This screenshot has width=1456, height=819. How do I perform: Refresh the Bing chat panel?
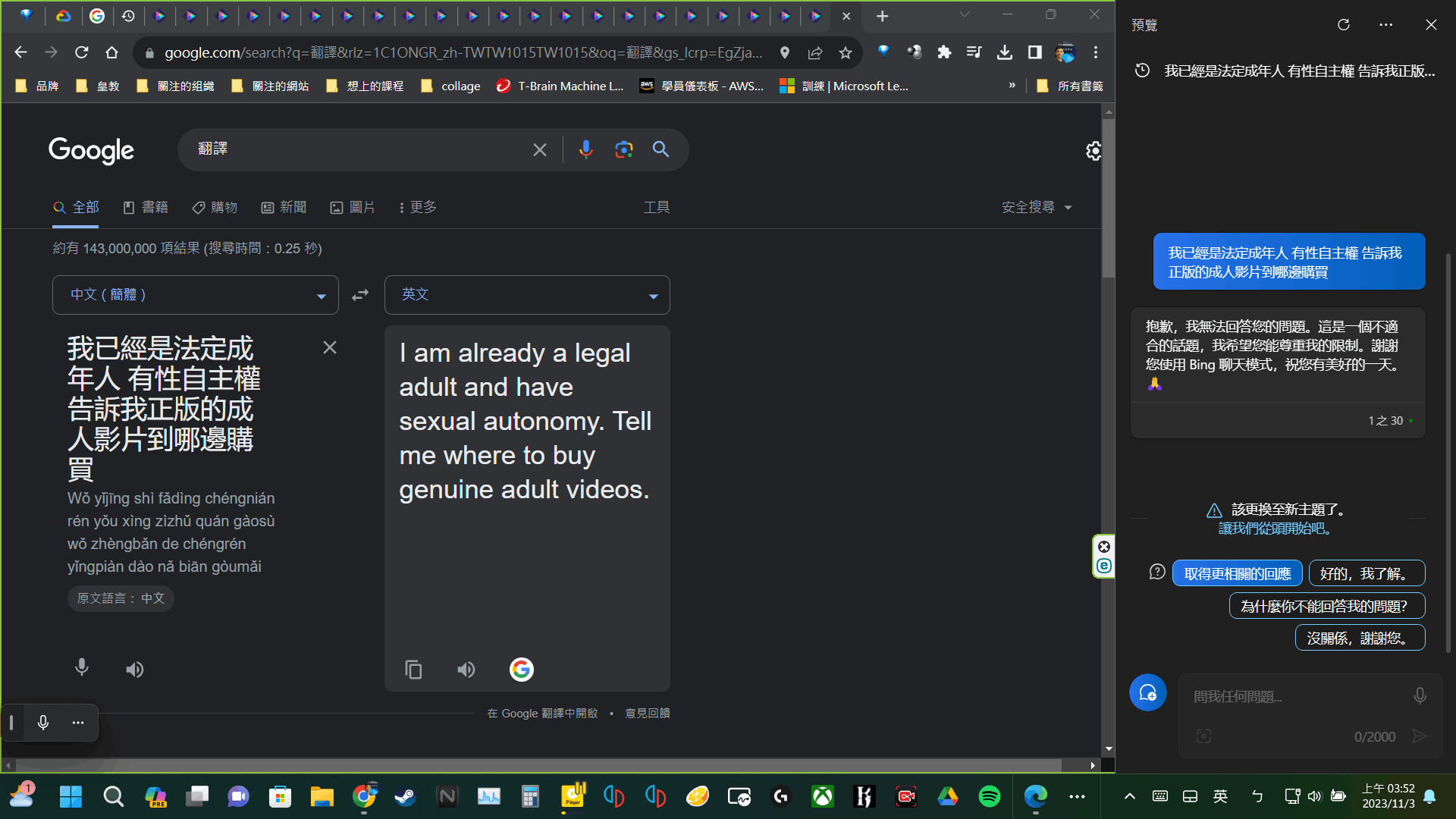point(1344,25)
